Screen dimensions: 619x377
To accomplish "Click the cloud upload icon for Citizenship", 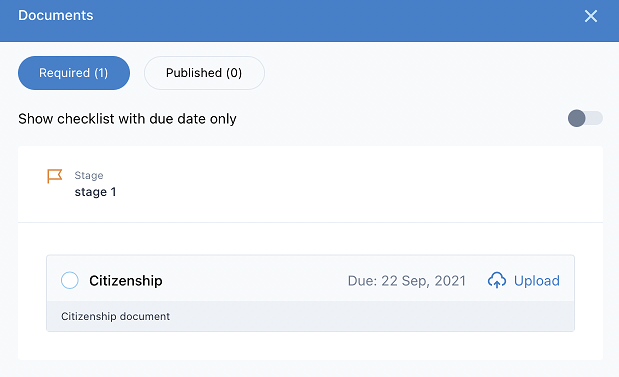I will click(x=497, y=280).
